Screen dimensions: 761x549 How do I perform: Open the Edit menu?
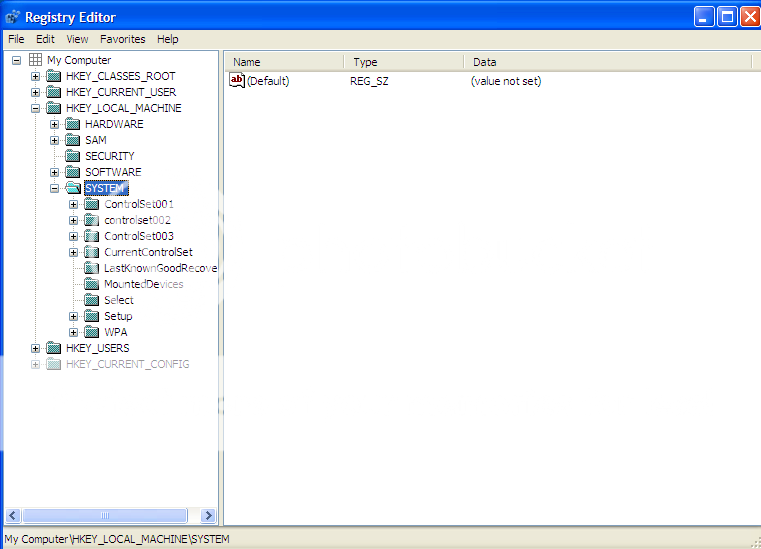tap(45, 39)
